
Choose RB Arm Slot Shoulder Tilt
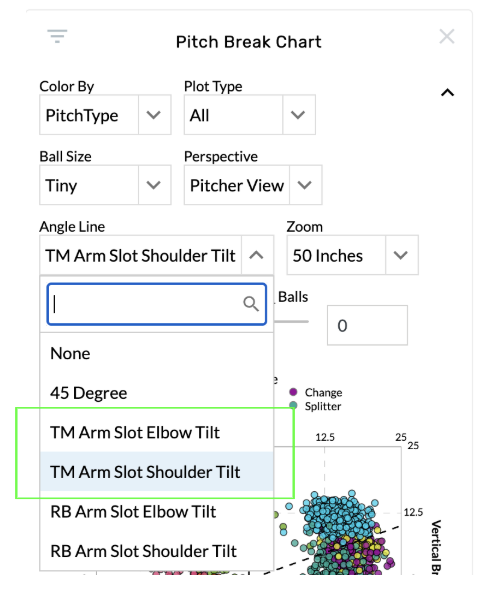(157, 551)
